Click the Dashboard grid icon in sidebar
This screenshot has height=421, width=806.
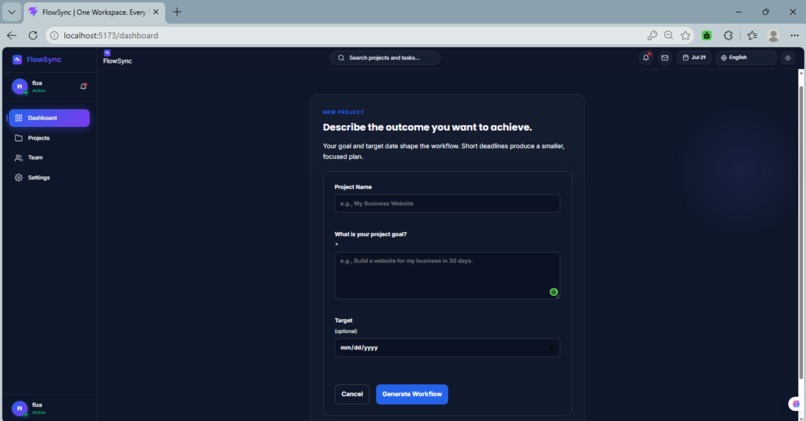point(19,118)
